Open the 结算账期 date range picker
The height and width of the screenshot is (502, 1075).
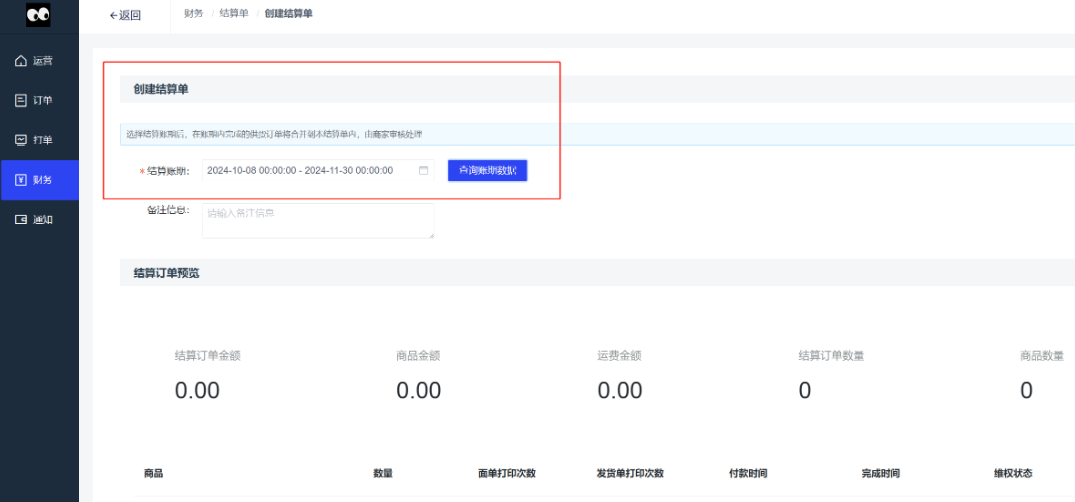pos(300,171)
